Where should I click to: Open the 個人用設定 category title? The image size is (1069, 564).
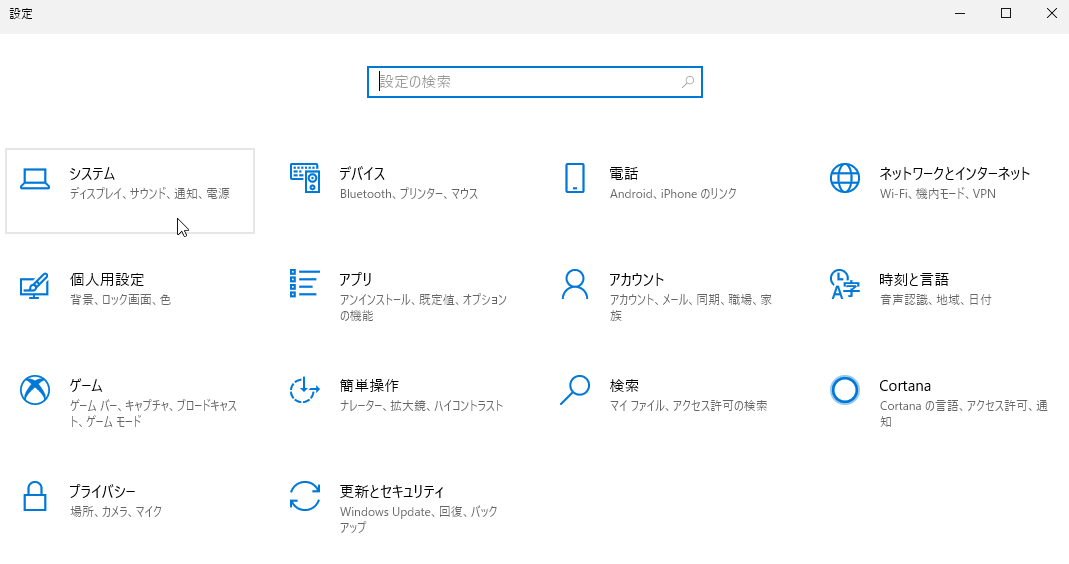point(107,280)
